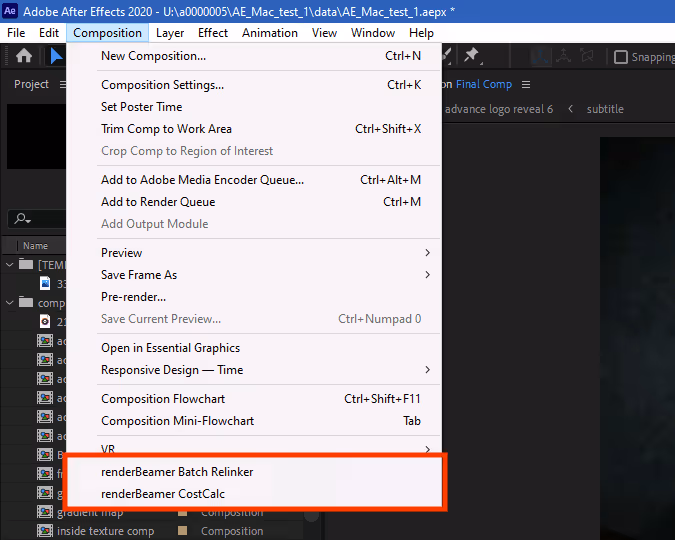
Task: Click the Home icon in toolbar
Action: pyautogui.click(x=24, y=56)
